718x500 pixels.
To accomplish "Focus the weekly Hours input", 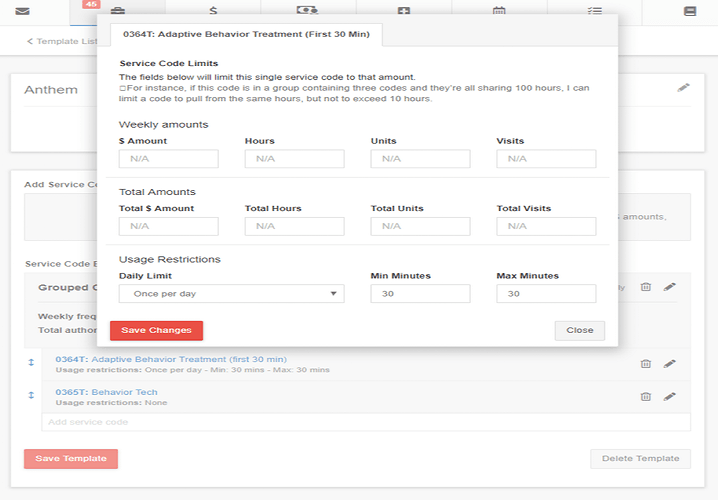I will point(294,159).
